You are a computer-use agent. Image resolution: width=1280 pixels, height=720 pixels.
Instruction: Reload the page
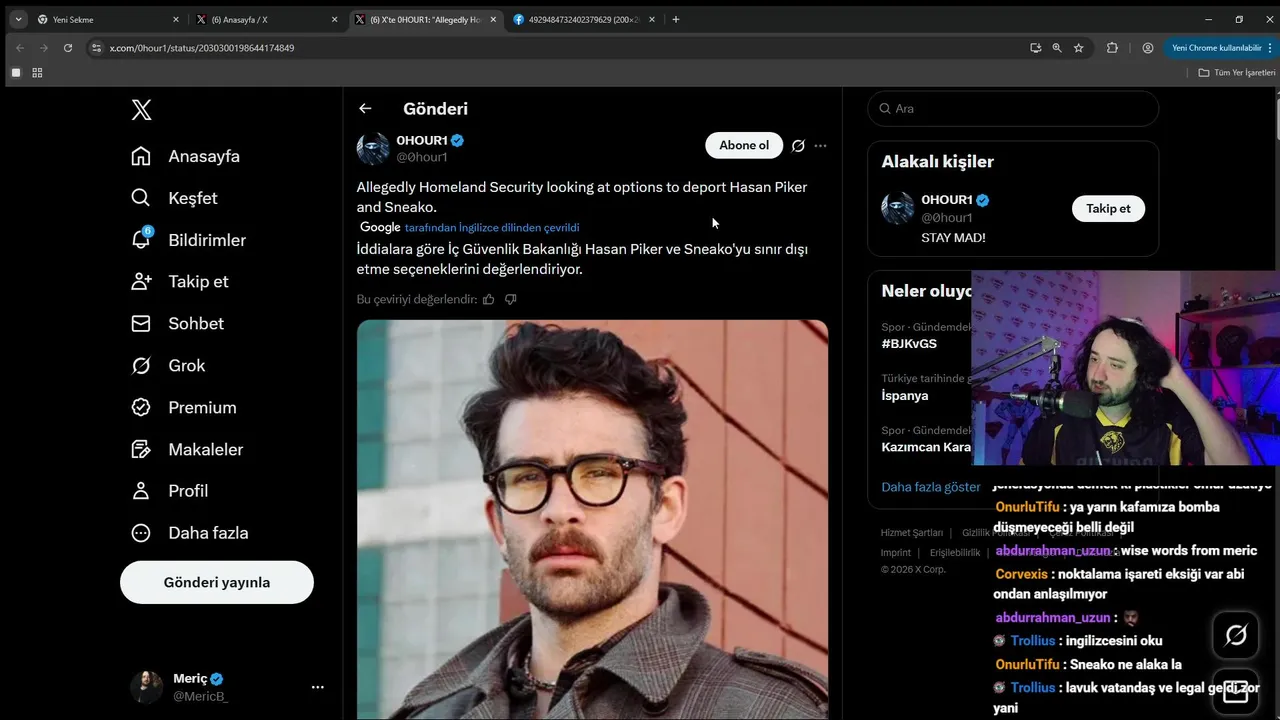click(67, 47)
